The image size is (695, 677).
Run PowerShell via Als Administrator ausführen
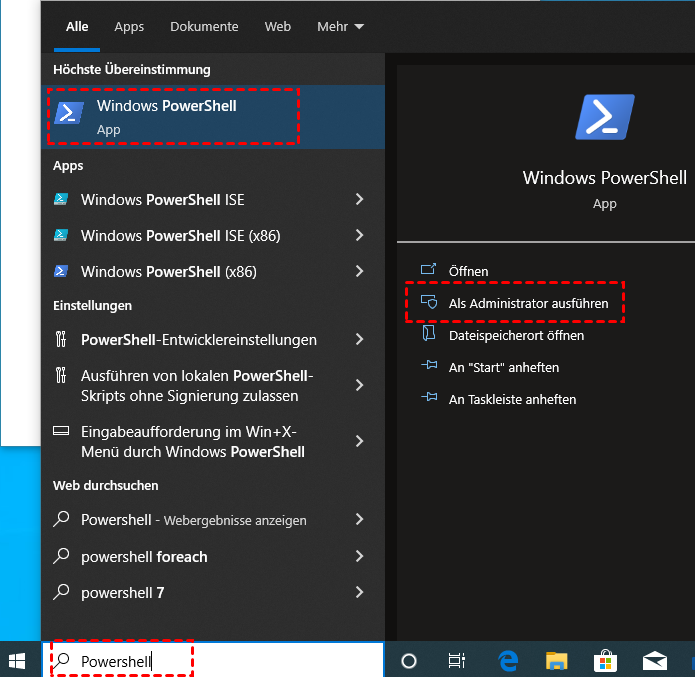(528, 303)
